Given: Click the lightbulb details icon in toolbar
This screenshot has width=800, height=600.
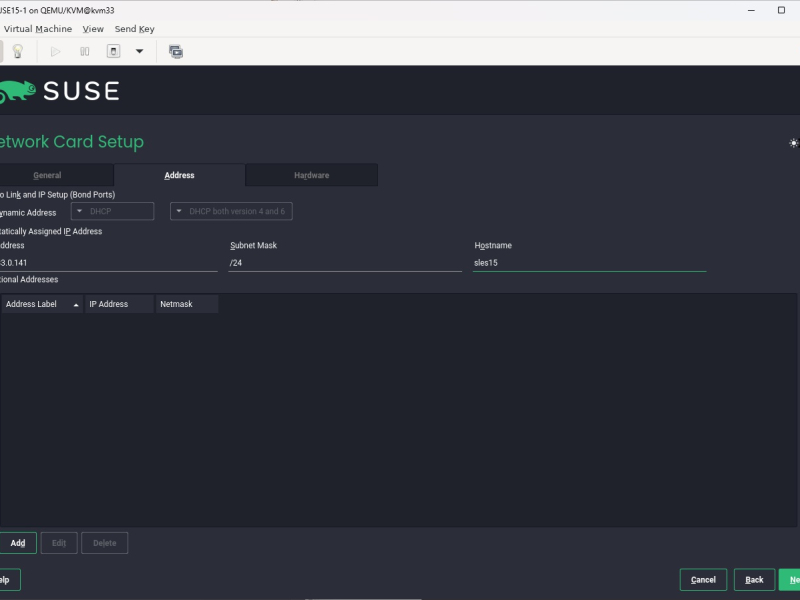Looking at the screenshot, I should pos(17,51).
